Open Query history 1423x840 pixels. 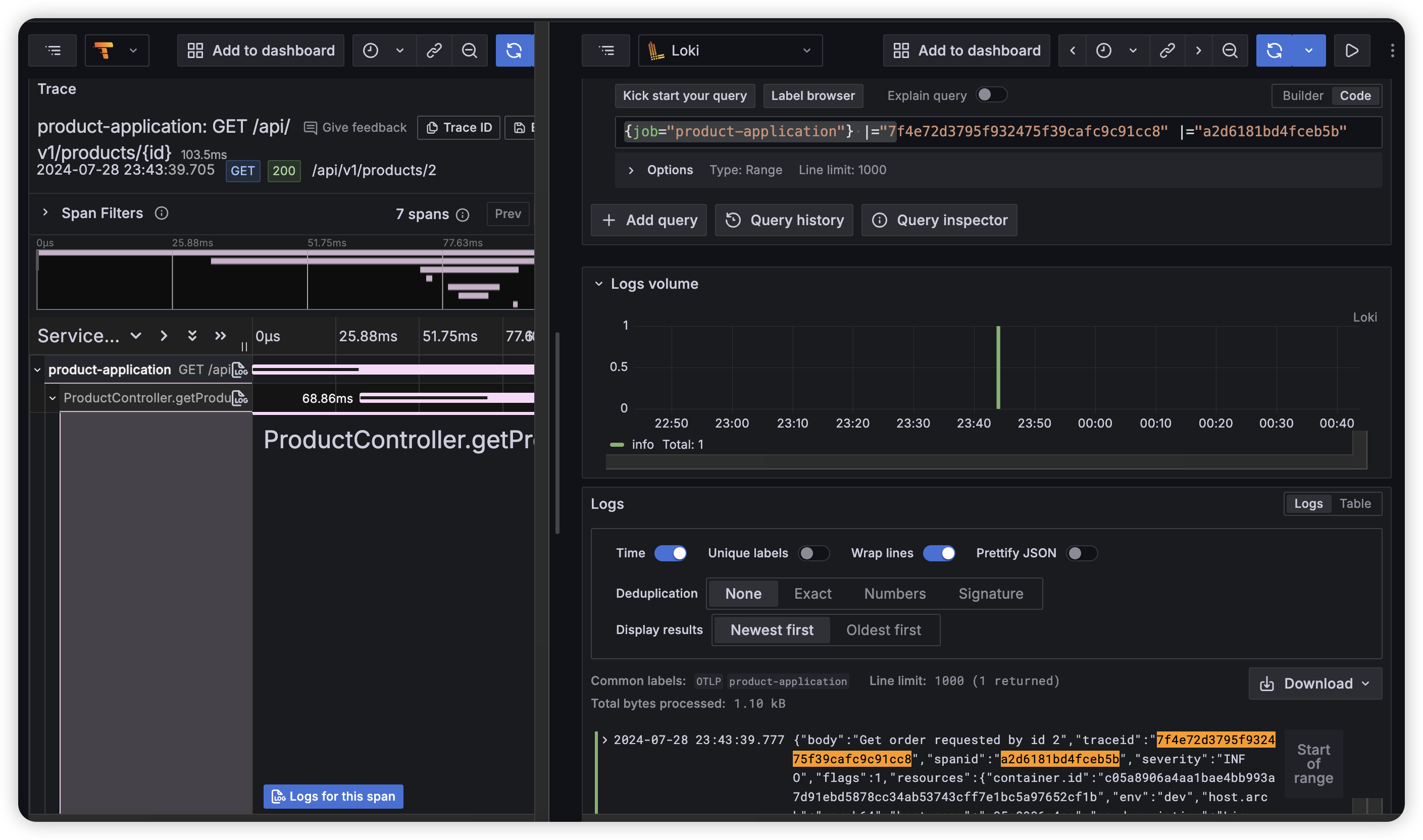pyautogui.click(x=784, y=220)
